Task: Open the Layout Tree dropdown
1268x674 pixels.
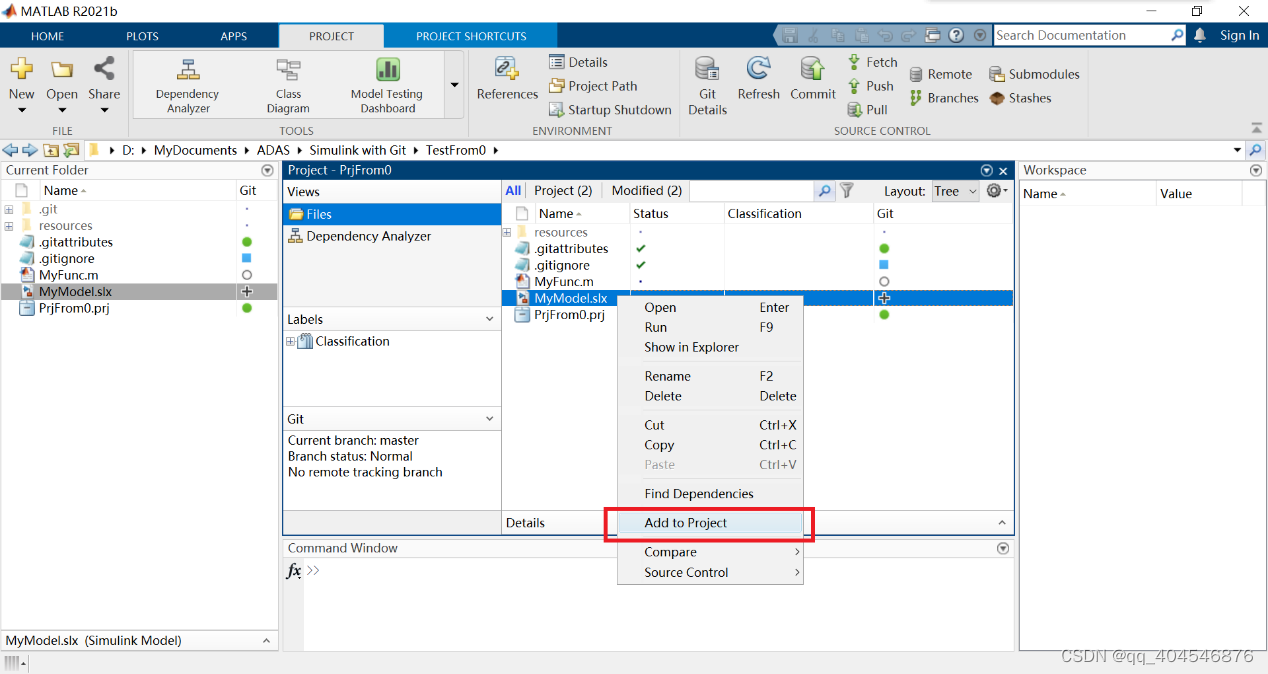Action: point(955,191)
